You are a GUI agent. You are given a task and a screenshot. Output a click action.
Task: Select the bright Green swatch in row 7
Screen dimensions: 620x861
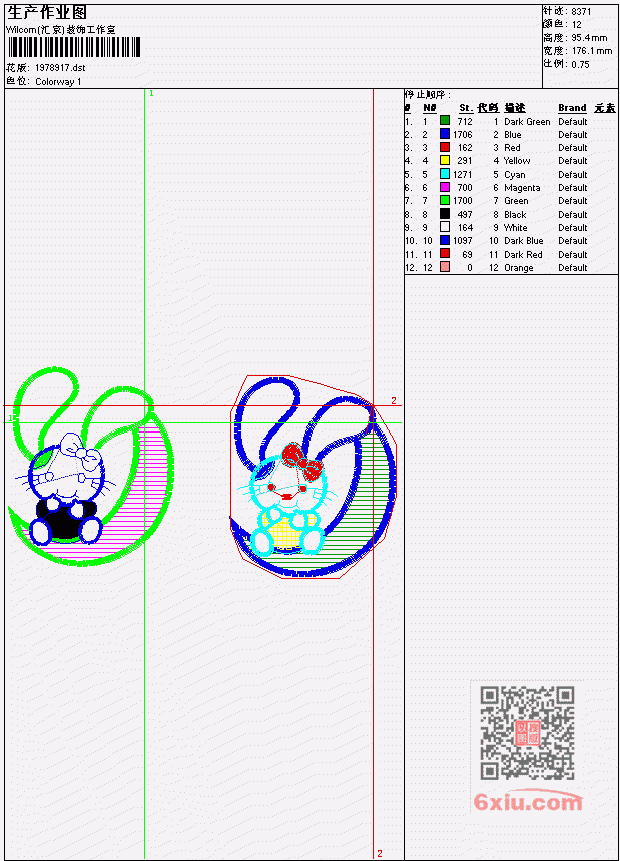click(x=445, y=200)
